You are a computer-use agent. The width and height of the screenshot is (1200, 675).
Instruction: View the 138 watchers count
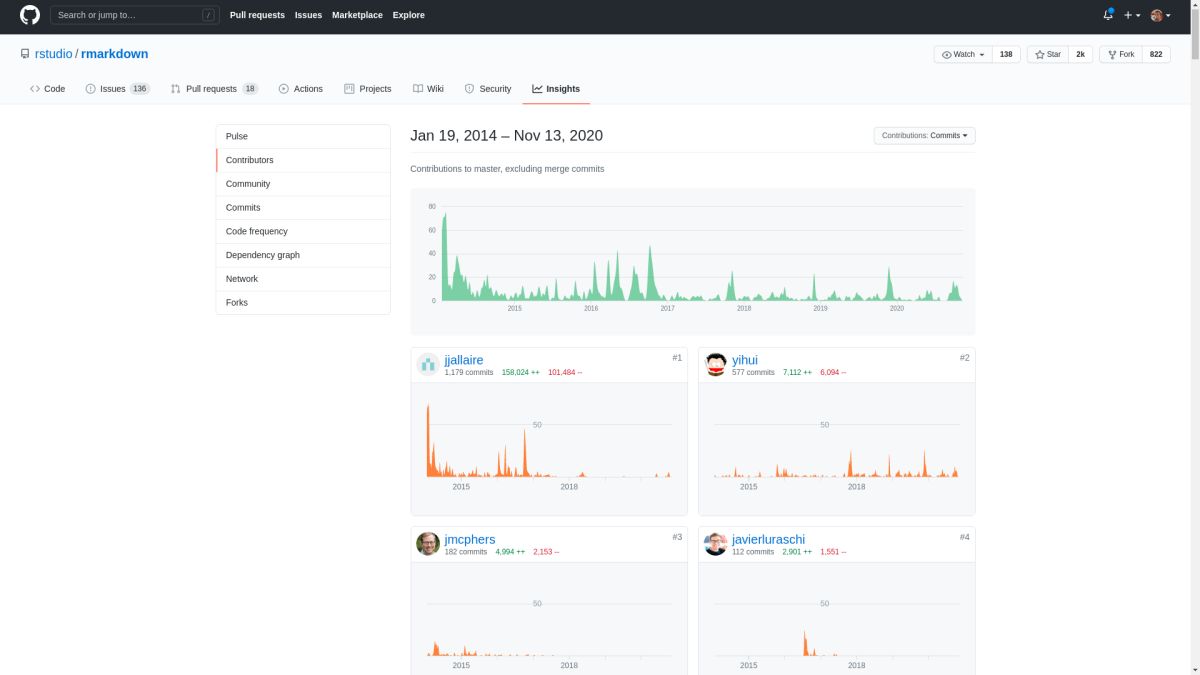click(1006, 54)
